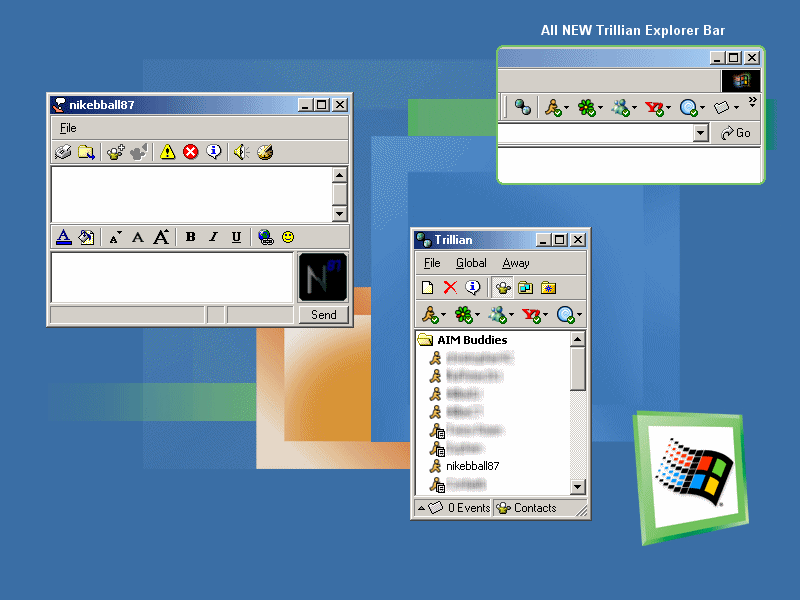Toggle sound with speaker icon in chat window
Image resolution: width=800 pixels, height=600 pixels.
[241, 152]
